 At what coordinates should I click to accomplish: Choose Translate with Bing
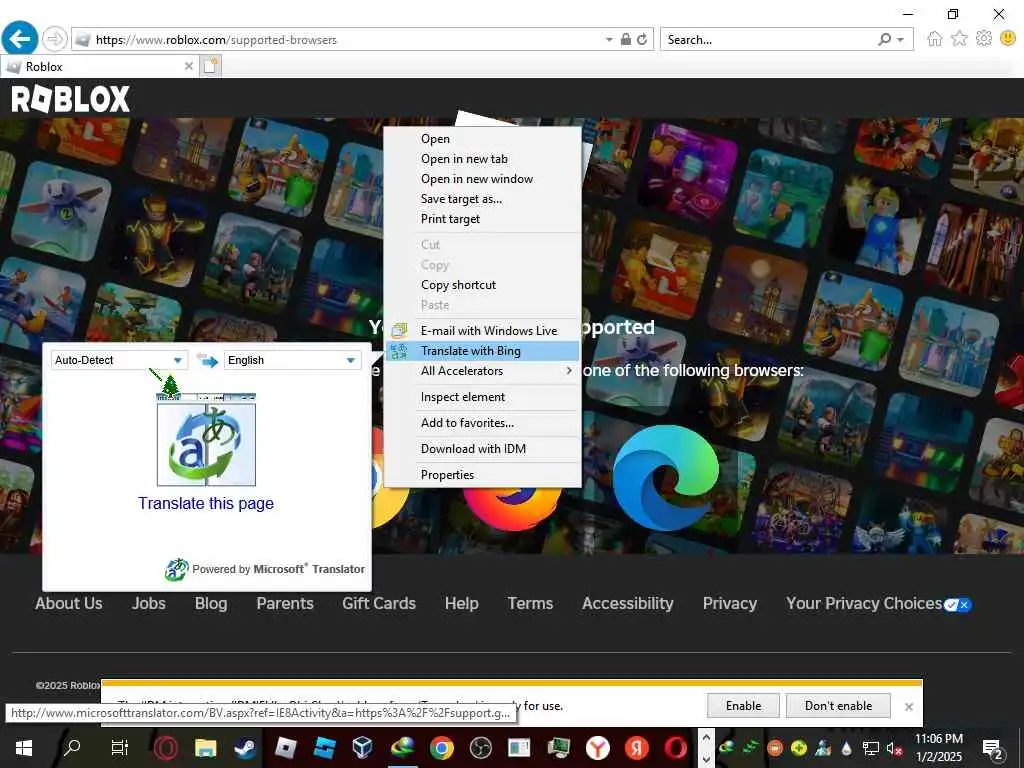pyautogui.click(x=482, y=351)
